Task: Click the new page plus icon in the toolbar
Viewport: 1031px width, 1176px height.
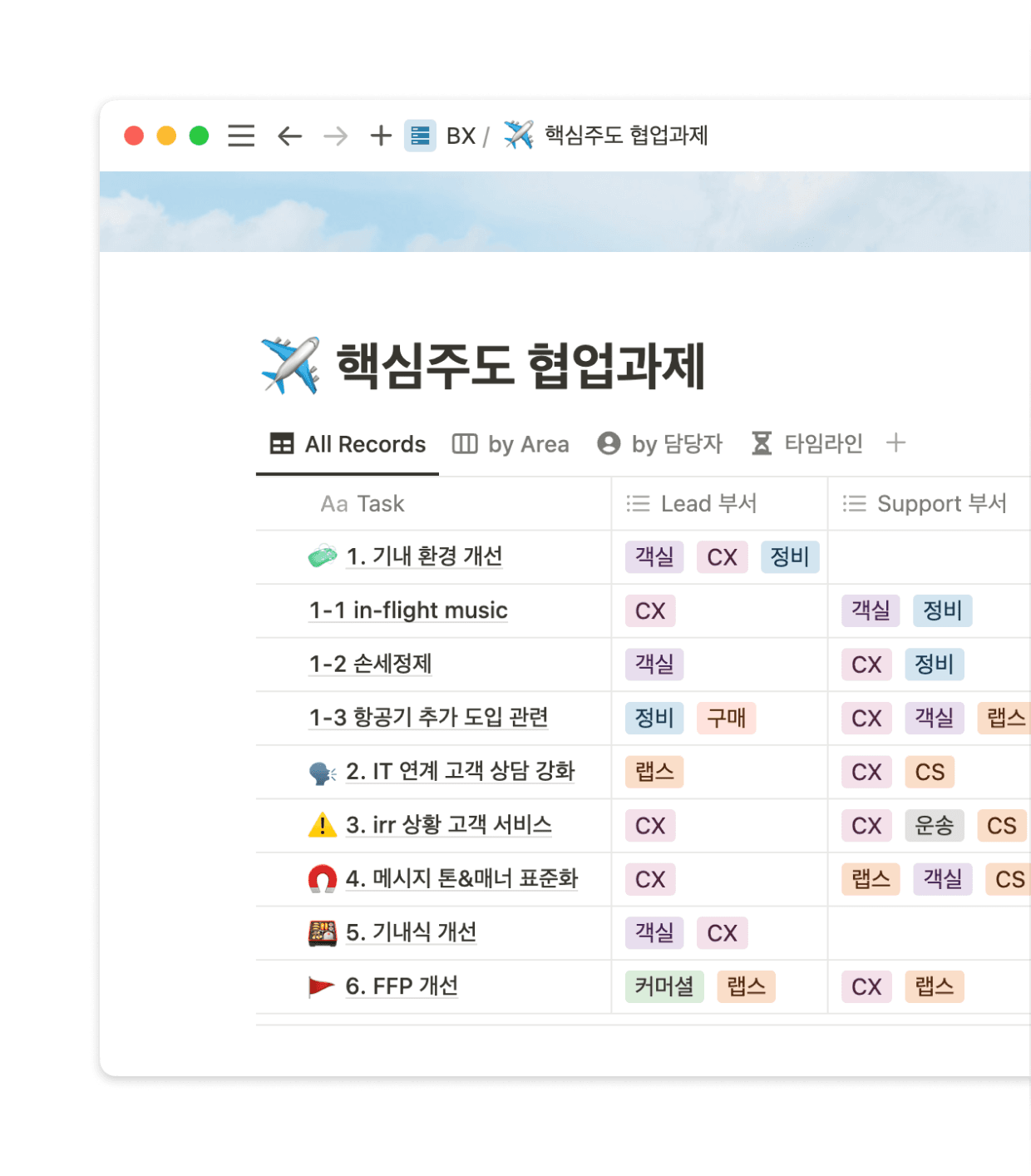Action: [380, 136]
